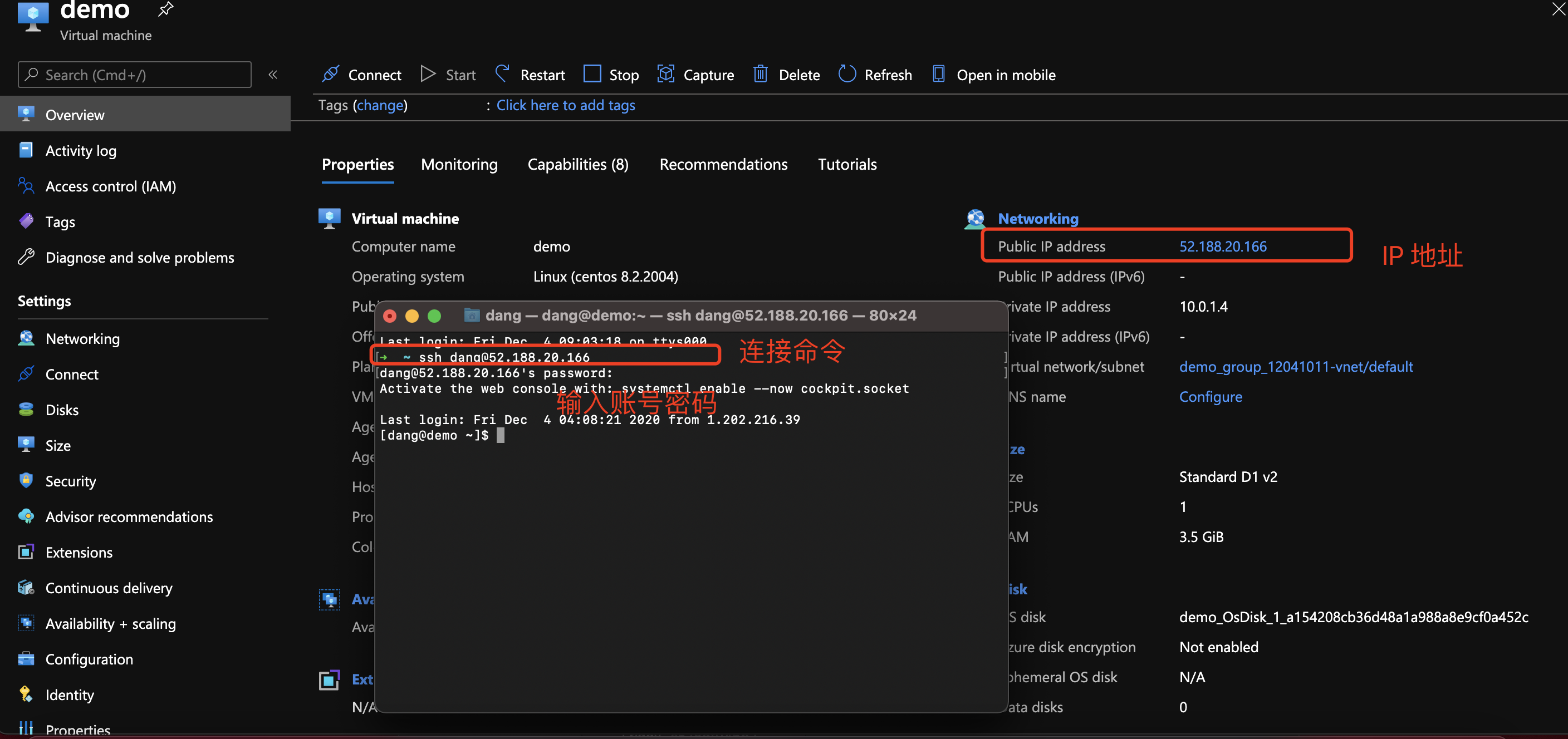Open the Networking section heading link
This screenshot has width=1568, height=739.
1038,218
